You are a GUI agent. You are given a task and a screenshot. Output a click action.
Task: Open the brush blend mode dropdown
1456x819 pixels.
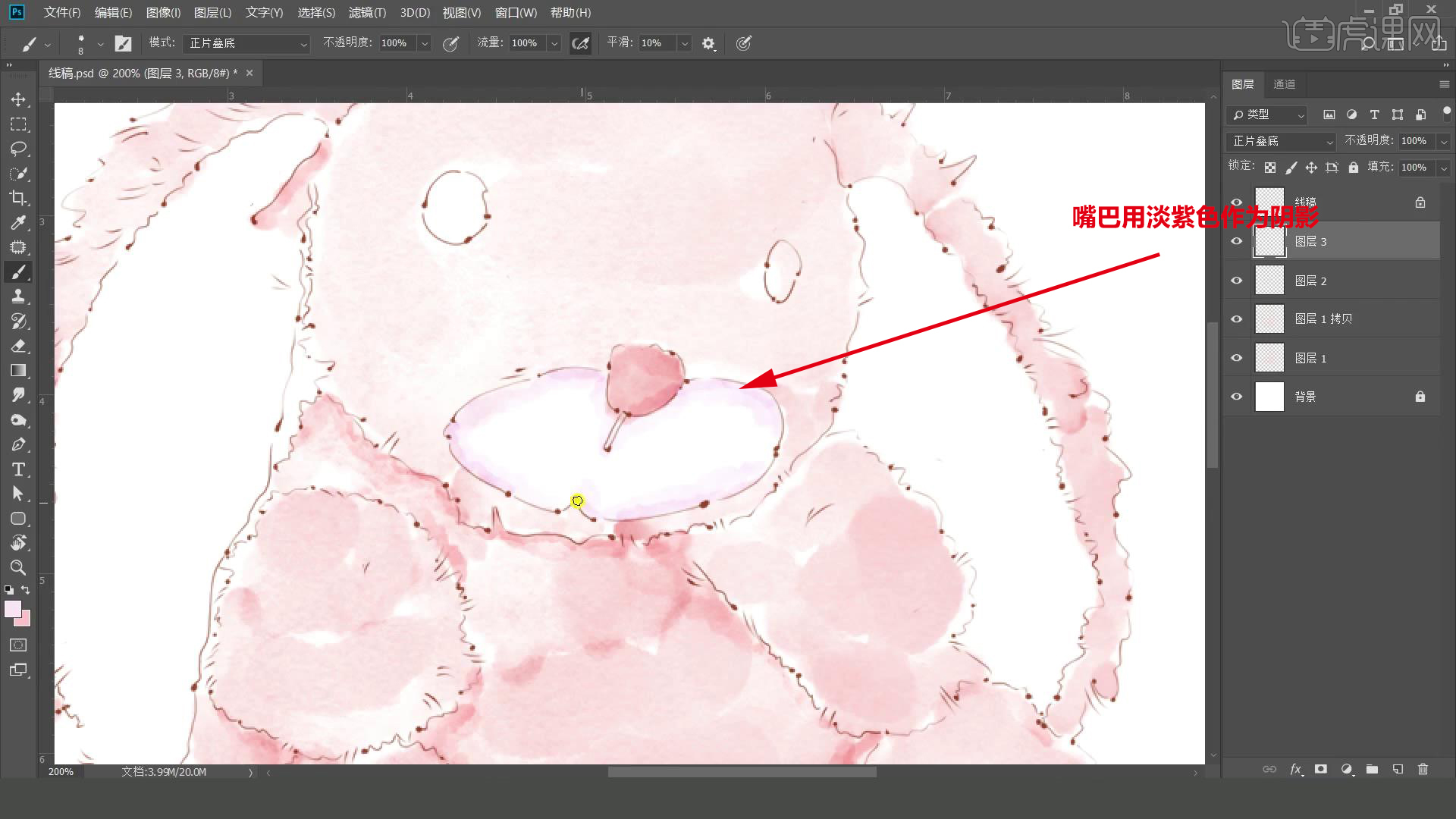[x=246, y=43]
